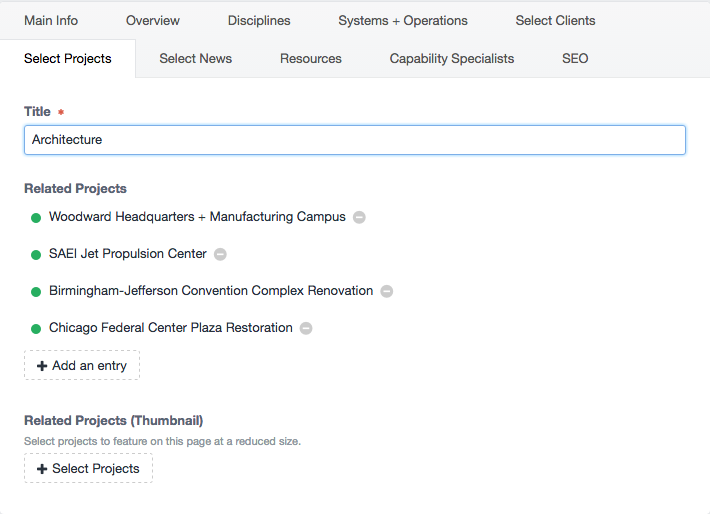Switch to the Overview tab

coord(153,20)
